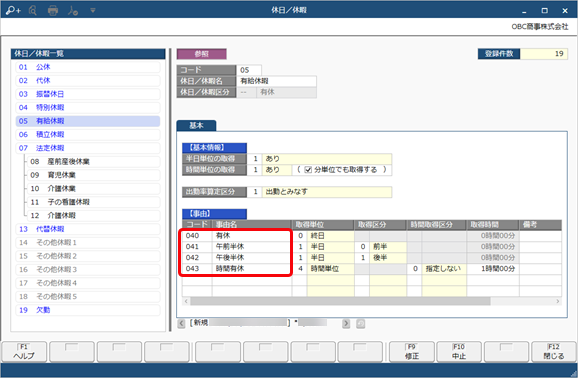This screenshot has width=578, height=378.
Task: Click the コード field containing 05
Action: [249, 70]
